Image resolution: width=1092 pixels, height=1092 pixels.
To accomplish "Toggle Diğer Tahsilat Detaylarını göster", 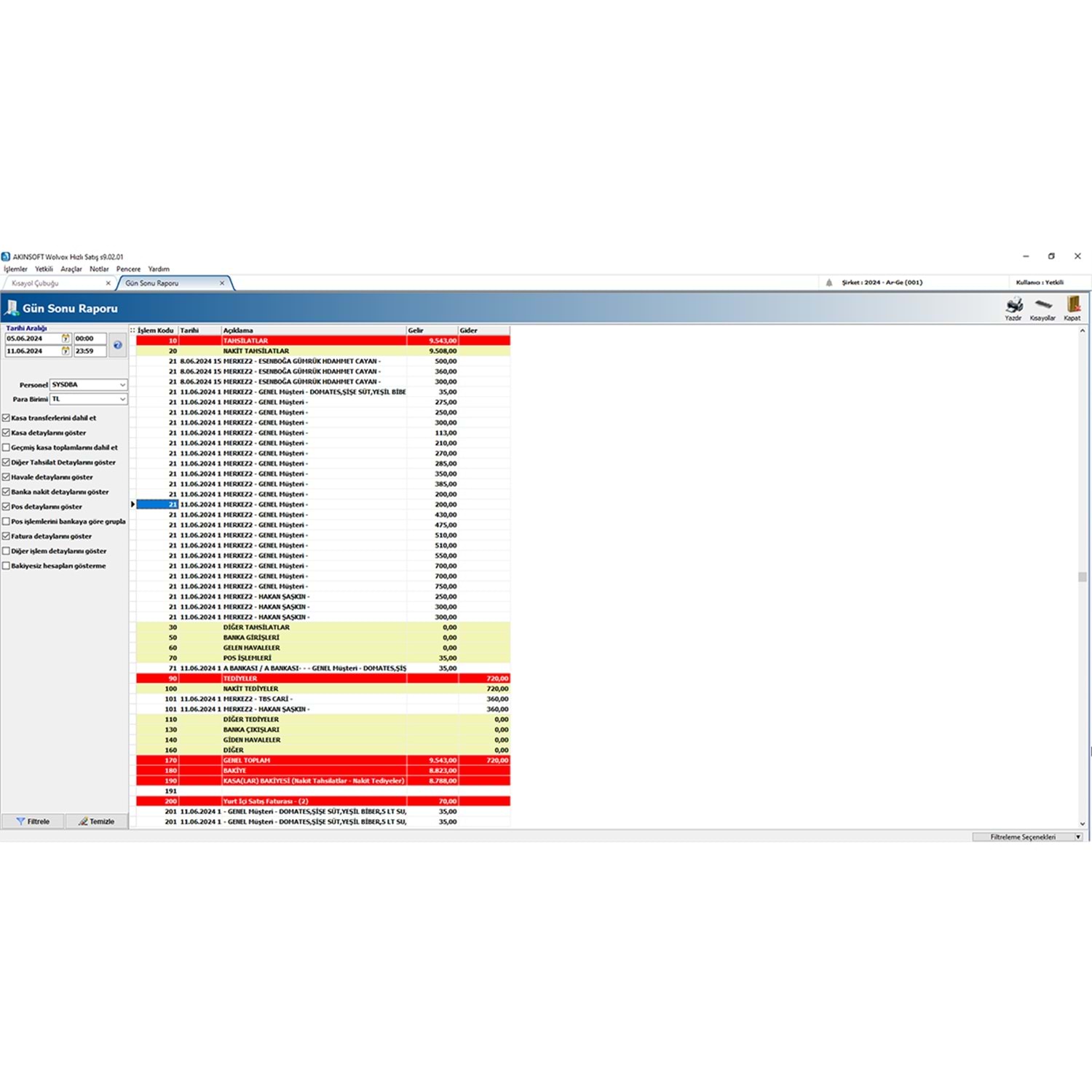I will pyautogui.click(x=6, y=462).
